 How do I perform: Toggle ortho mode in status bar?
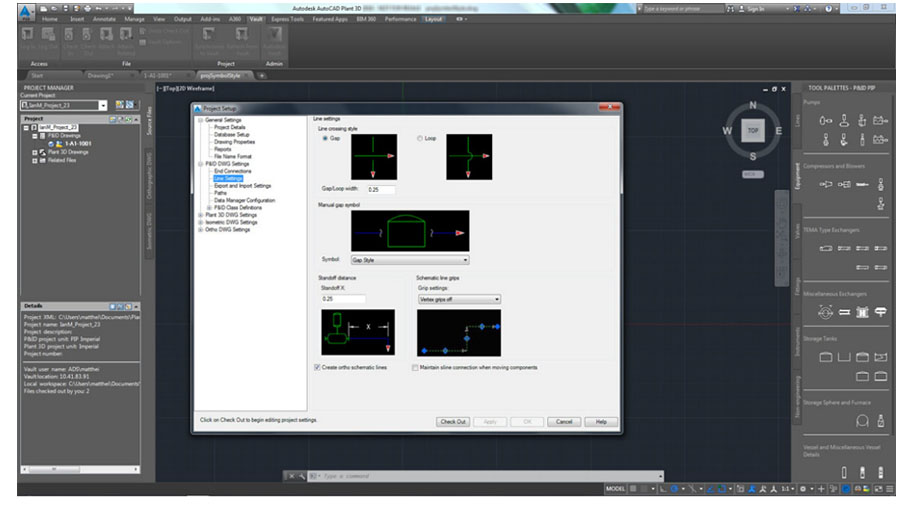[663, 489]
